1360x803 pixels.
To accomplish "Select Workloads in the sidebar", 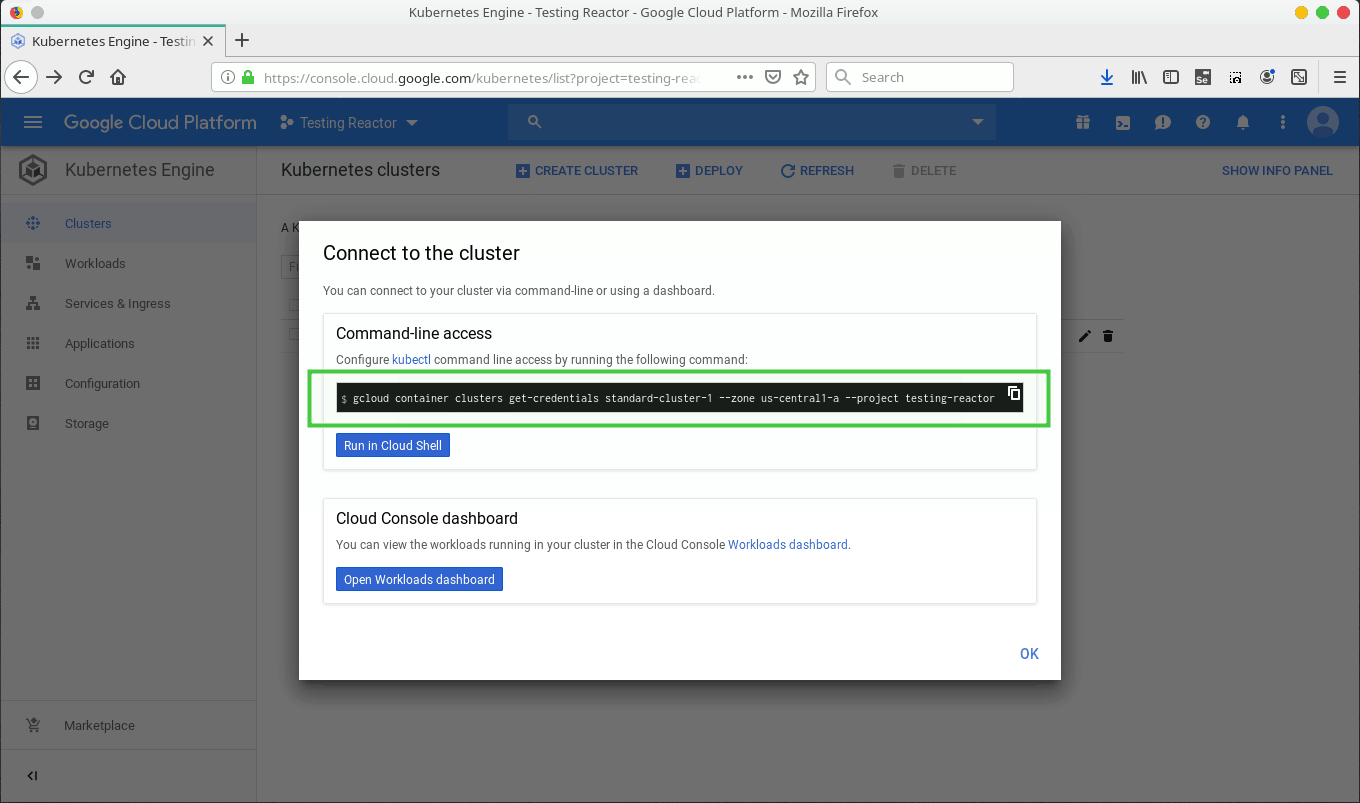I will [128, 263].
